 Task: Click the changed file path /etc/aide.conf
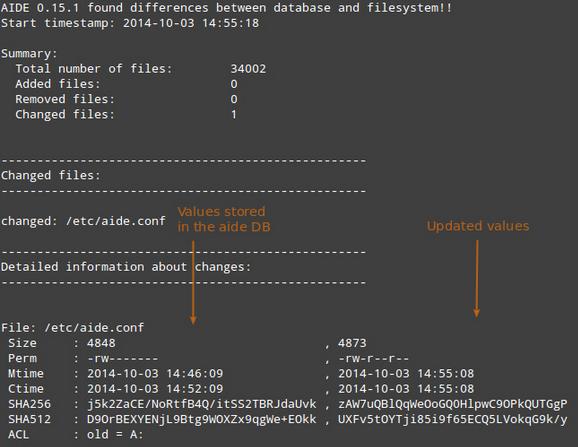(x=116, y=221)
